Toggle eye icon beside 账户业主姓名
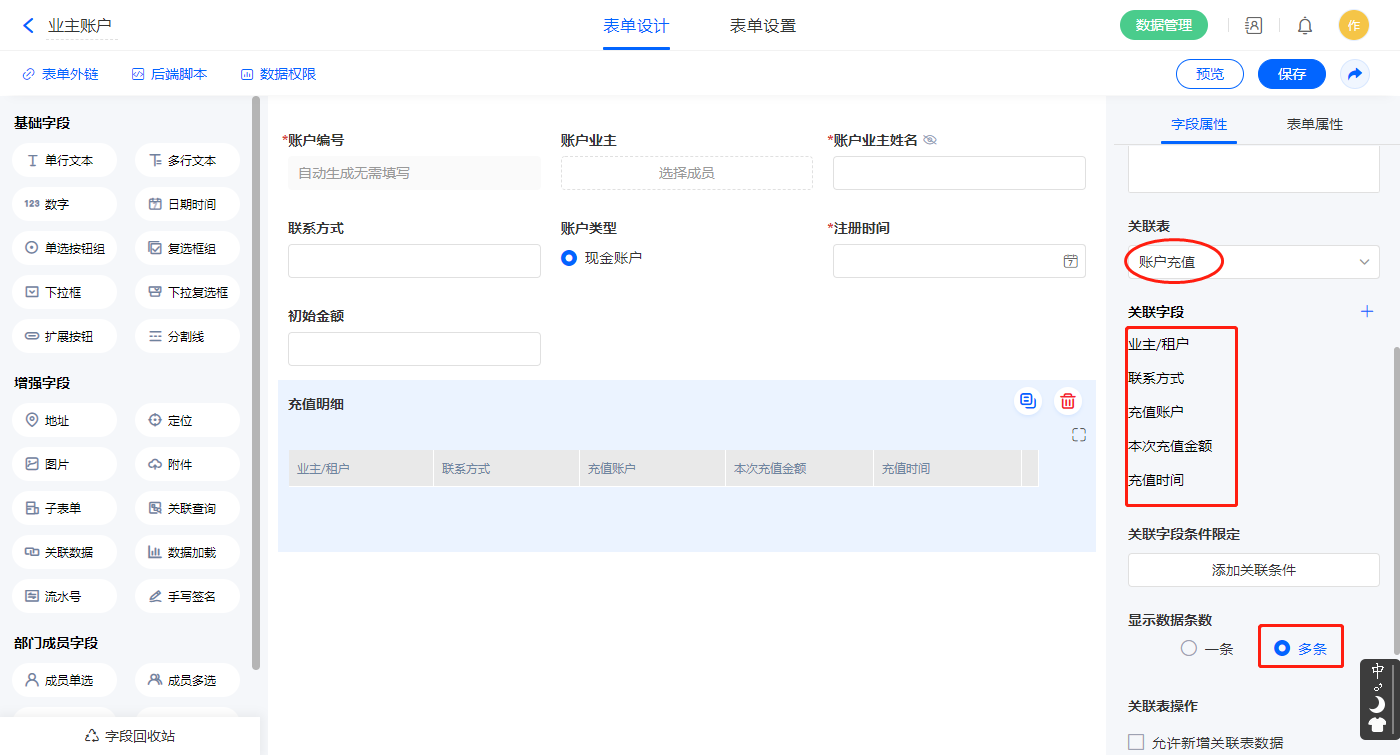This screenshot has height=755, width=1400. 930,141
